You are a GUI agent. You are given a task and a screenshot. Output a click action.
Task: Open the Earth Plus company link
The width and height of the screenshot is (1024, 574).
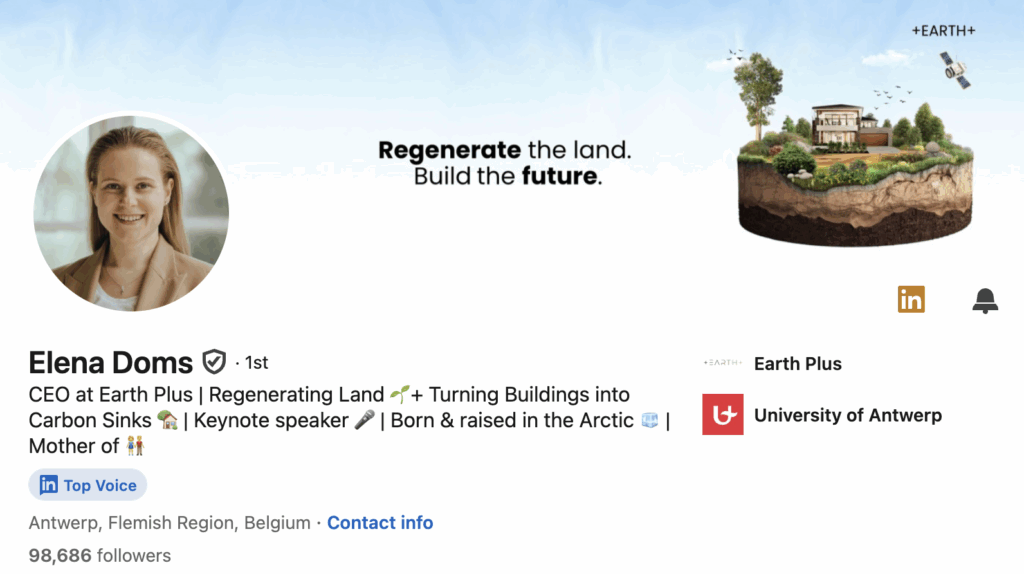tap(797, 363)
